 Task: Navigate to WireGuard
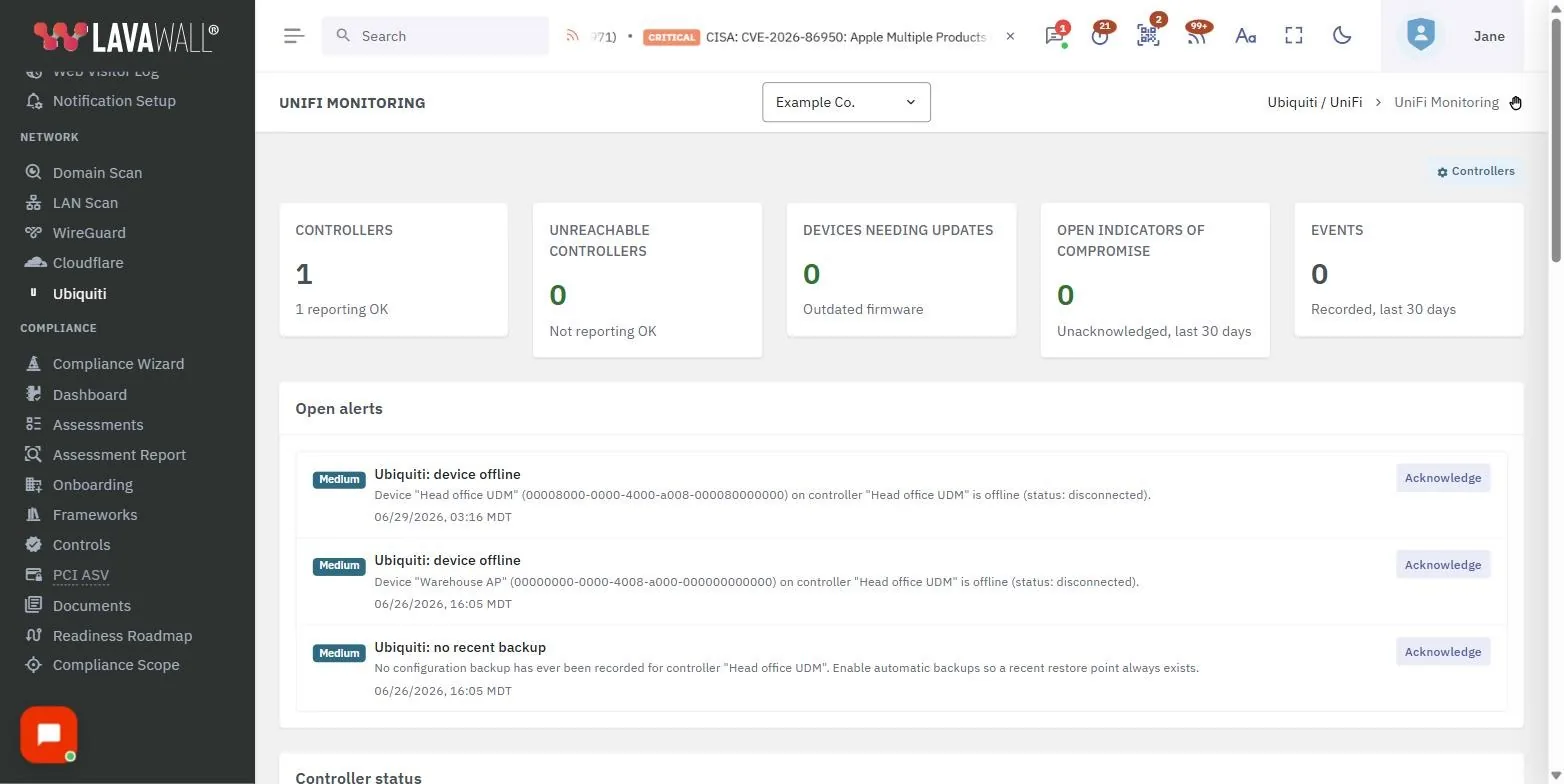point(89,232)
